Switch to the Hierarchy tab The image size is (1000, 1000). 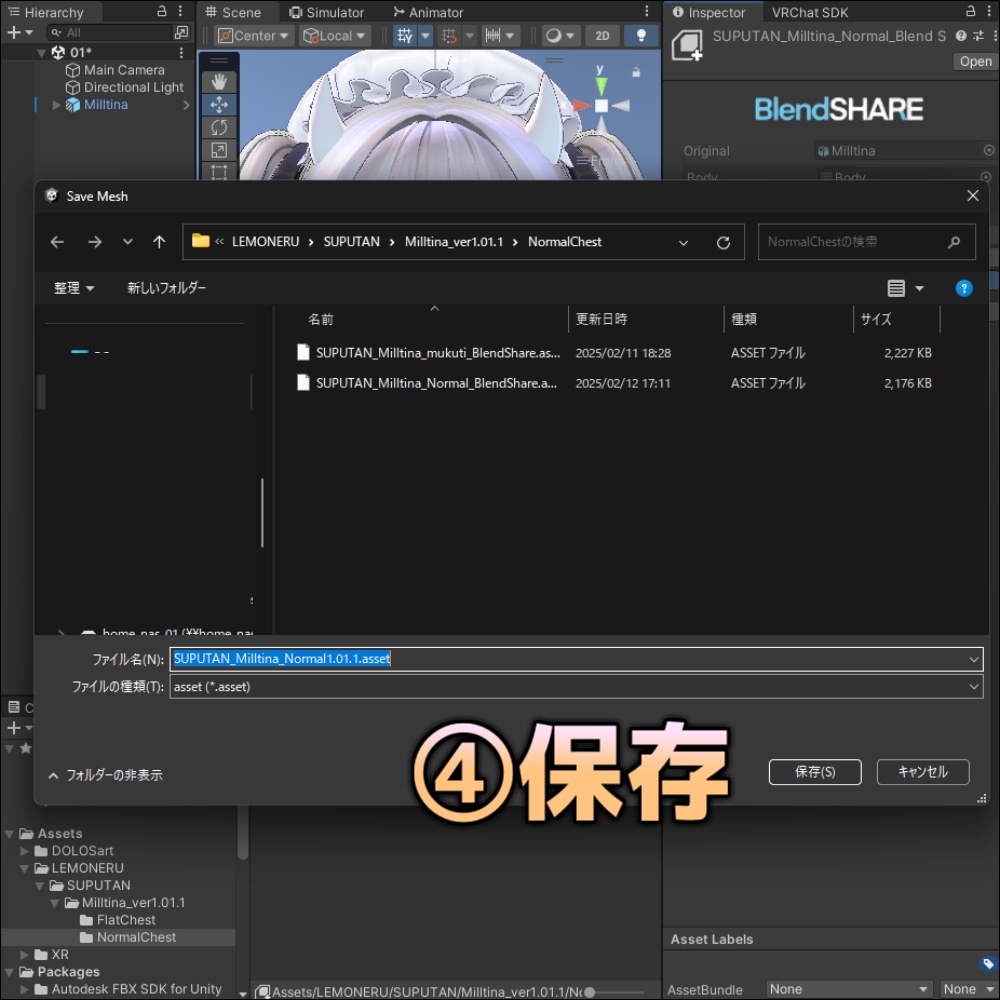tap(46, 12)
